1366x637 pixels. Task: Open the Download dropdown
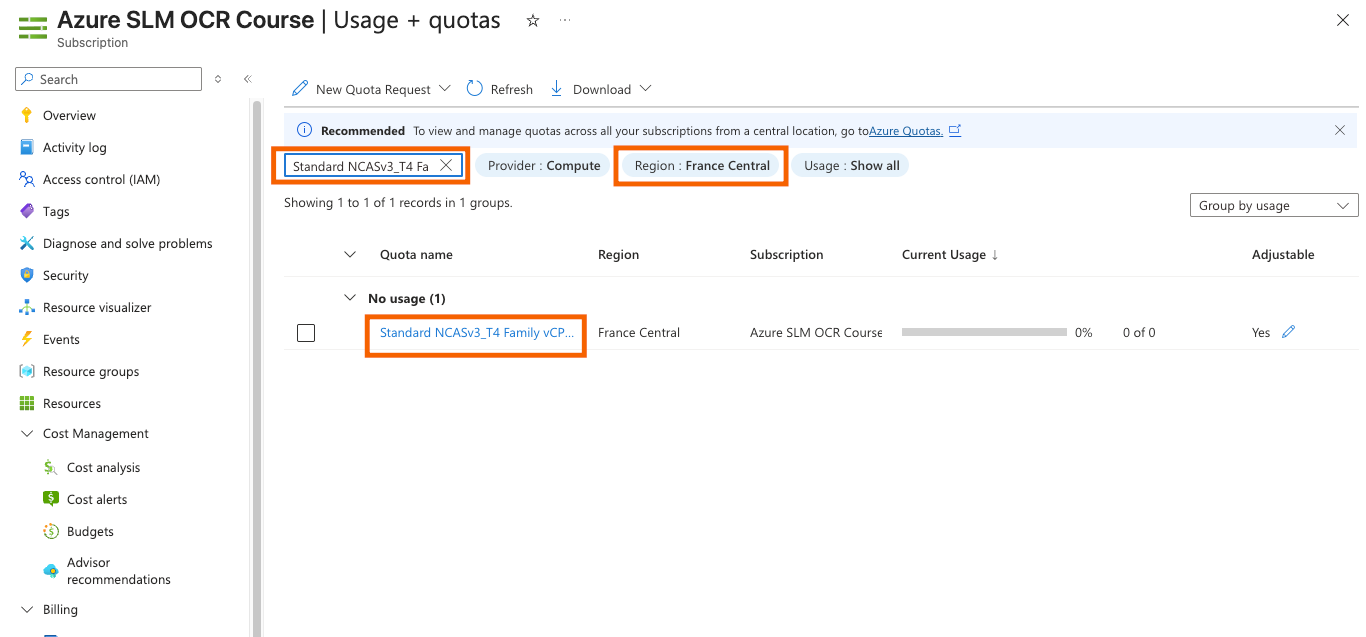click(601, 89)
